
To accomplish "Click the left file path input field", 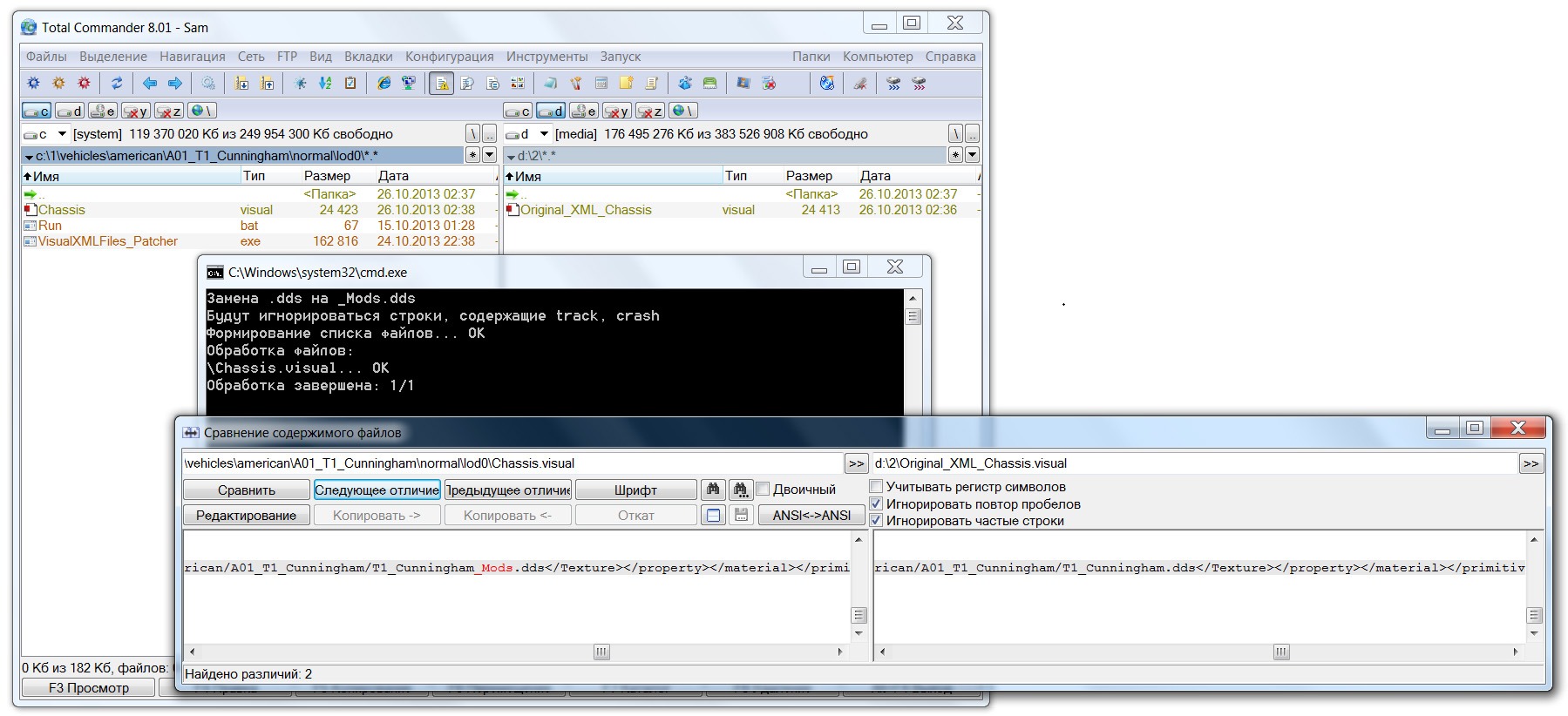I will [x=512, y=463].
